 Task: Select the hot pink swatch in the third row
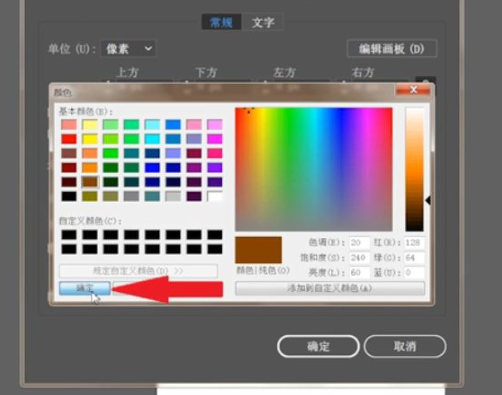(215, 153)
